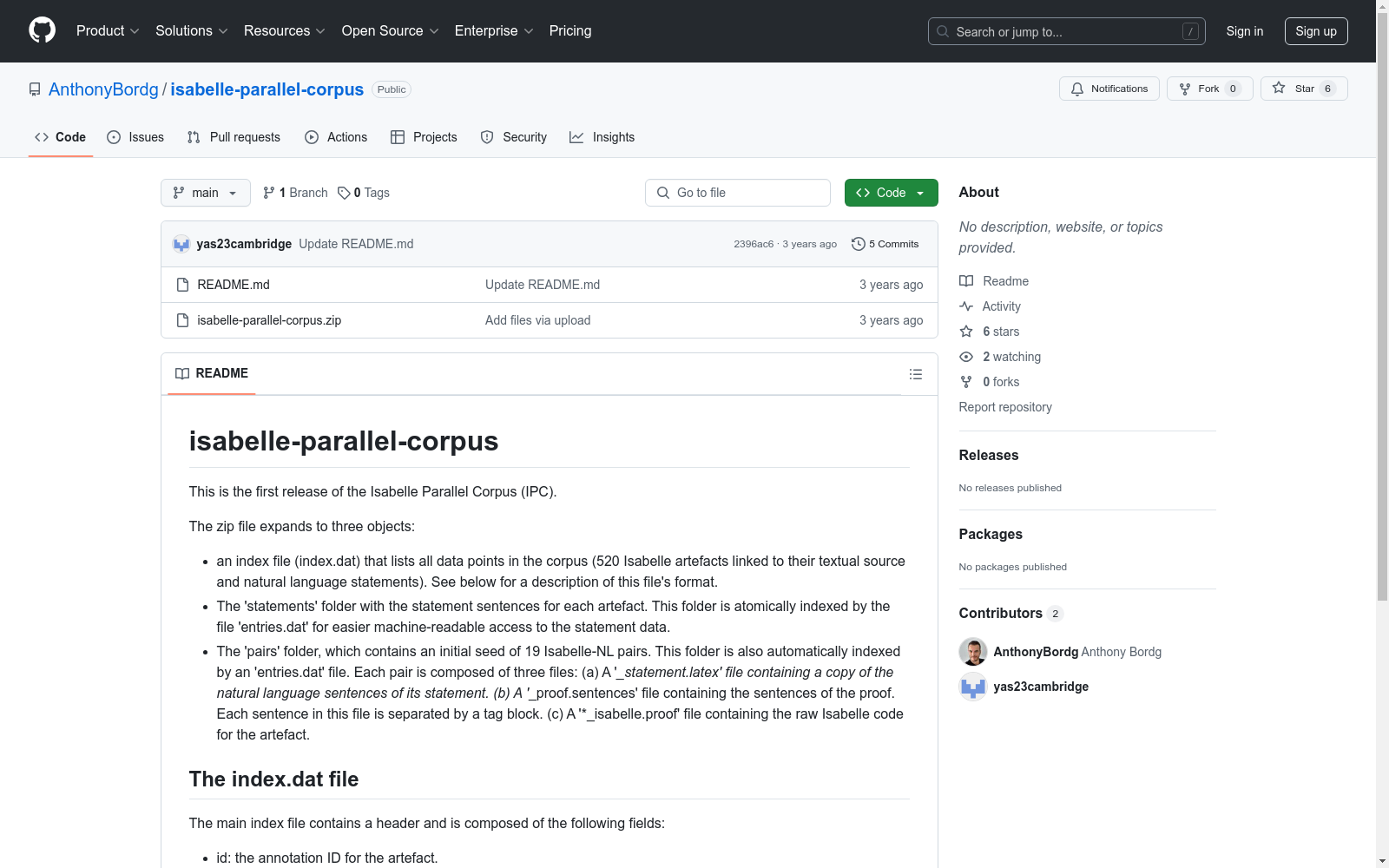Image resolution: width=1389 pixels, height=868 pixels.
Task: Open the main branch selector dropdown
Action: click(x=206, y=193)
